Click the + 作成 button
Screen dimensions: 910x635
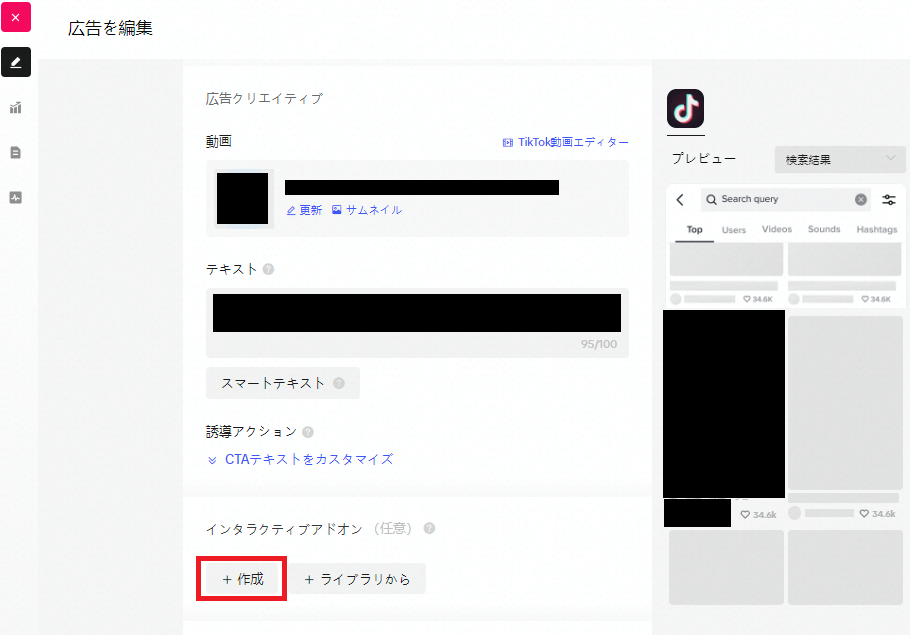pos(243,579)
